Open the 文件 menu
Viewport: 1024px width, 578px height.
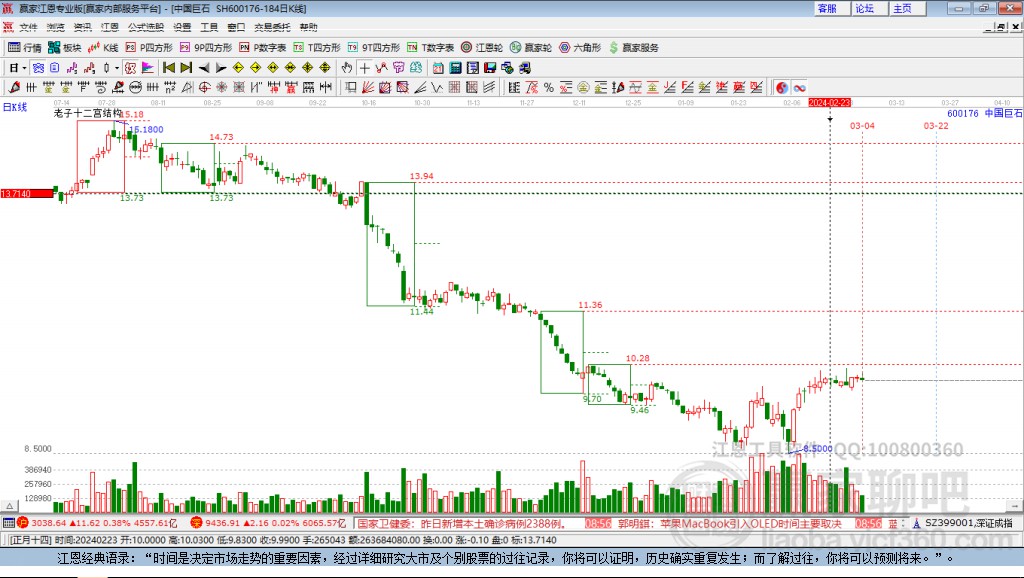(28, 27)
